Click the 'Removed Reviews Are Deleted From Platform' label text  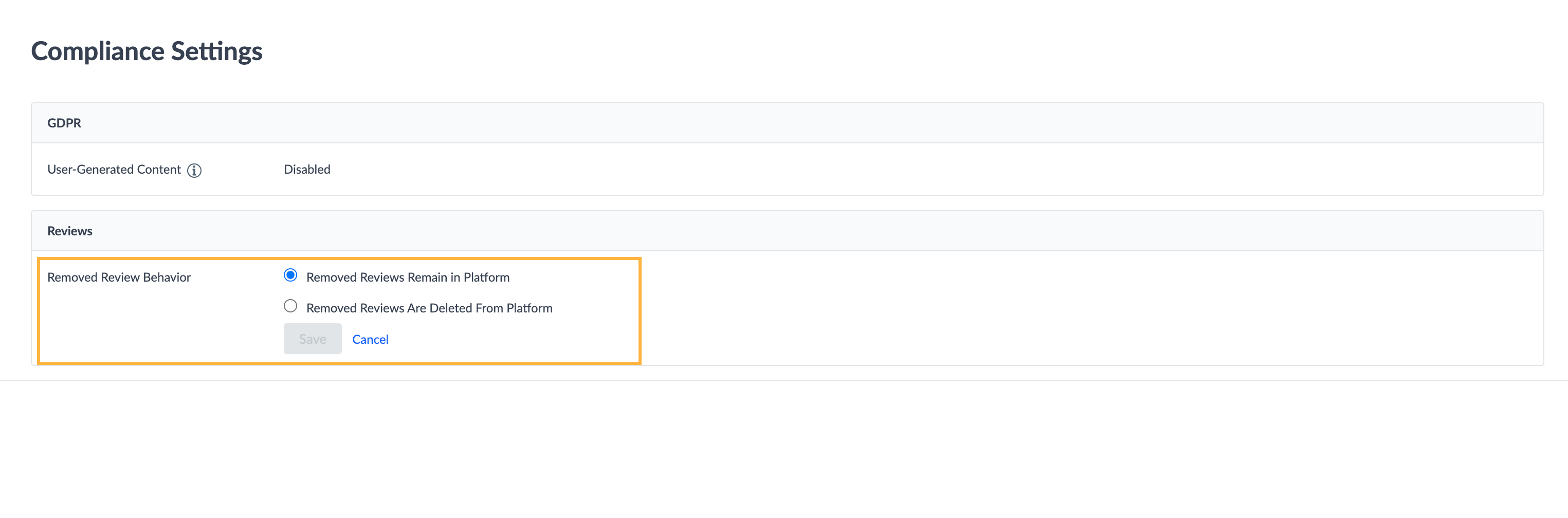coord(429,308)
